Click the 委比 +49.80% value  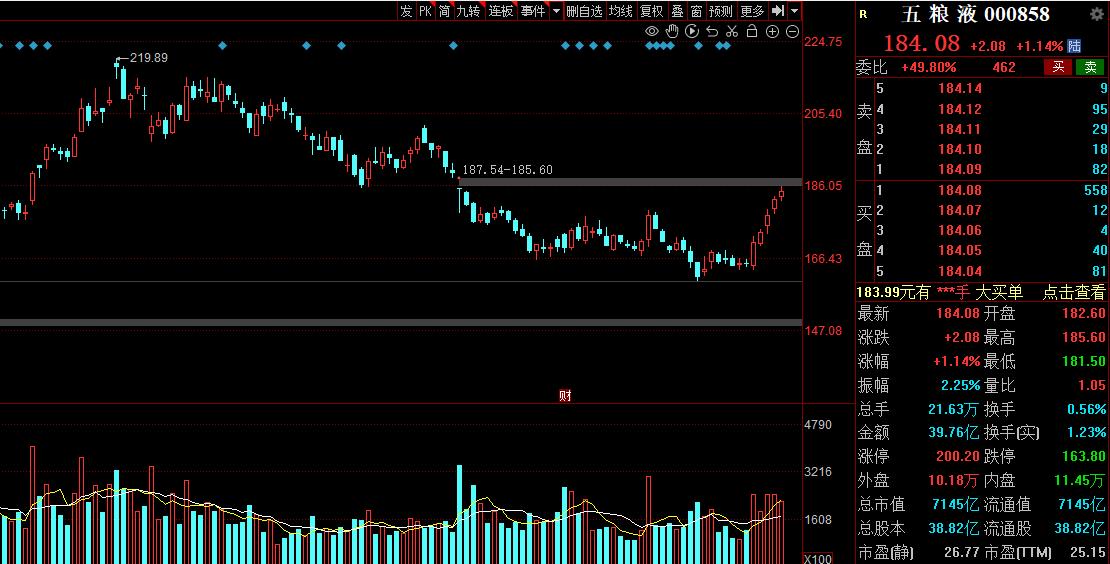click(928, 67)
